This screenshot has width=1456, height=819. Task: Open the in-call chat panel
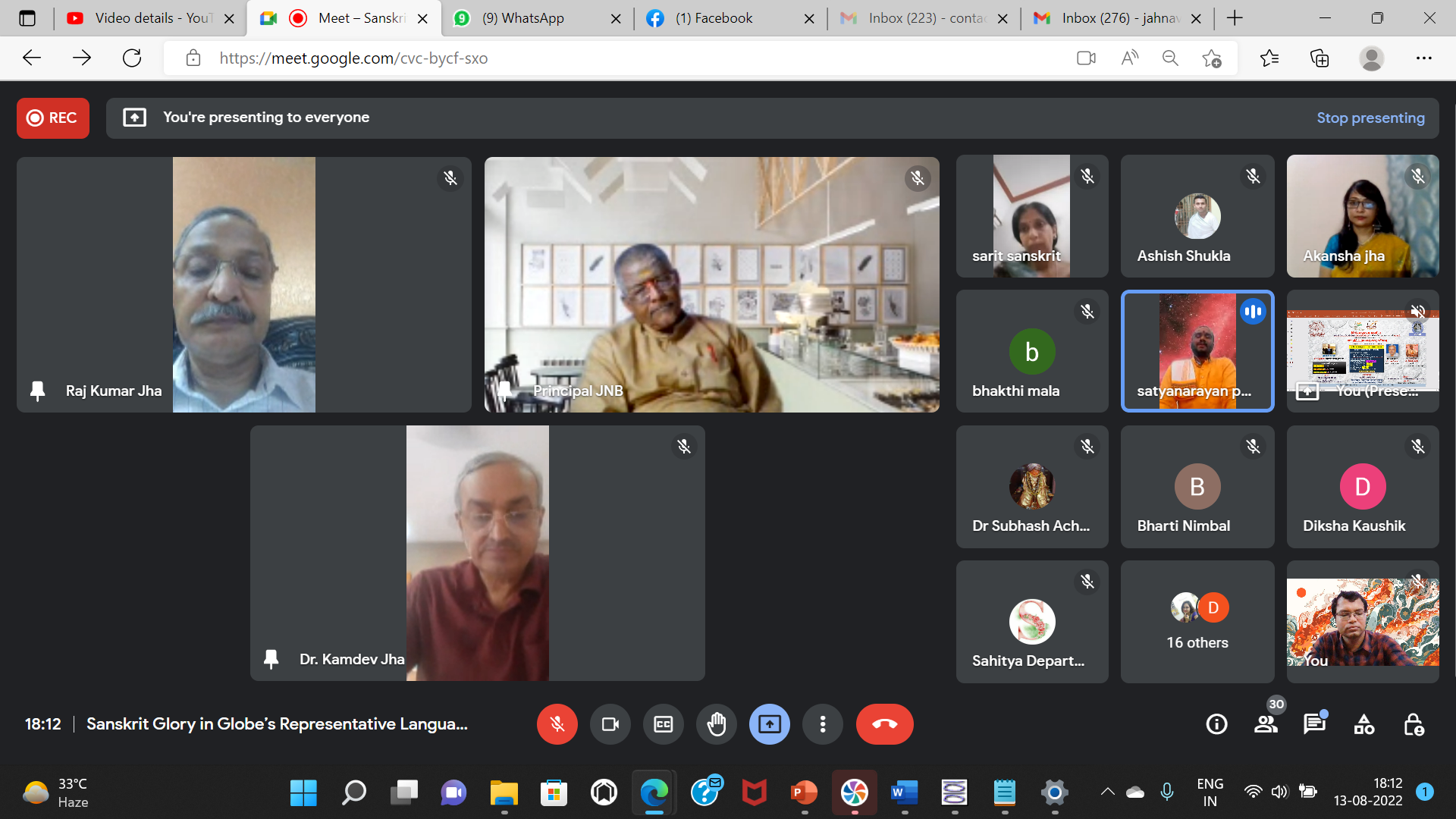click(x=1314, y=724)
